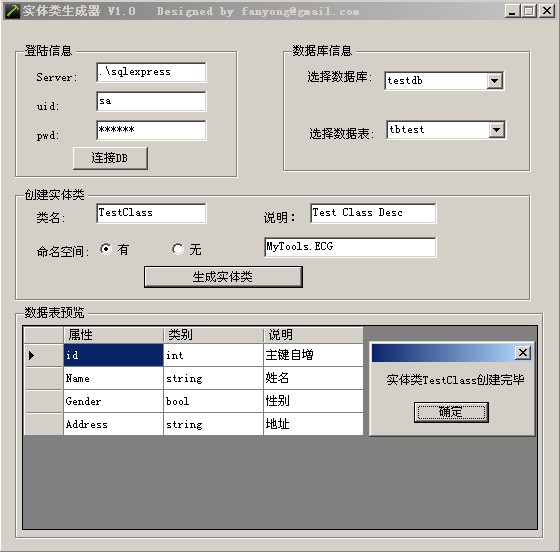Click the row header of the Address row
The width and height of the screenshot is (560, 552).
(44, 424)
